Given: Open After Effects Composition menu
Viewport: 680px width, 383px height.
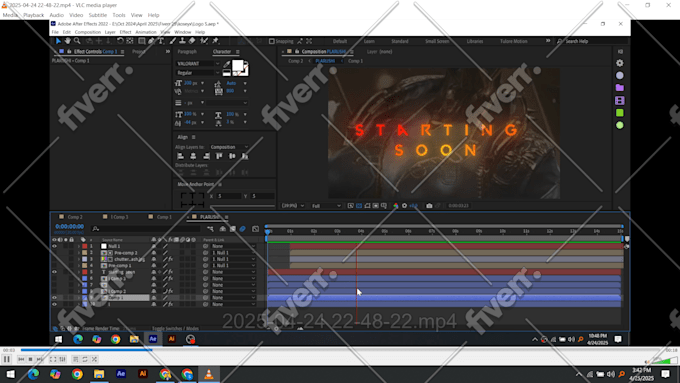Looking at the screenshot, I should point(88,32).
